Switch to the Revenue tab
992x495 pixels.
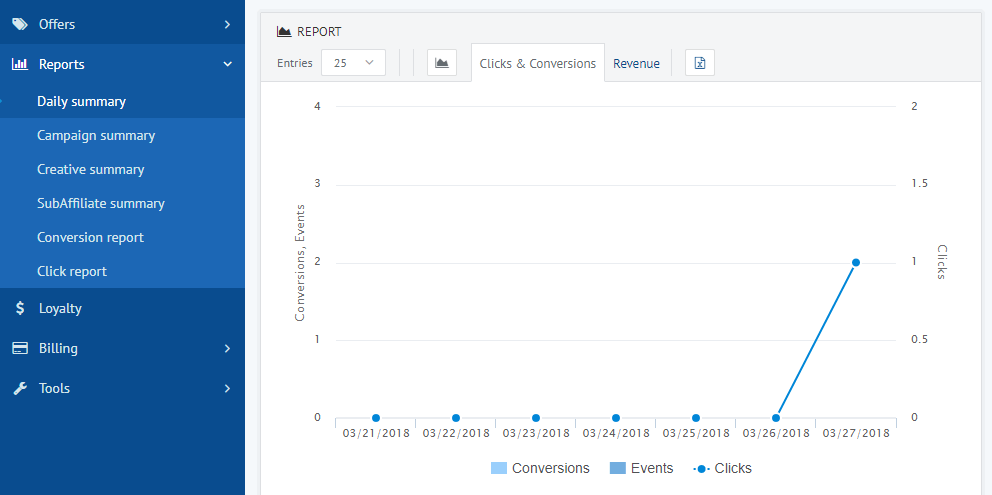tap(636, 63)
